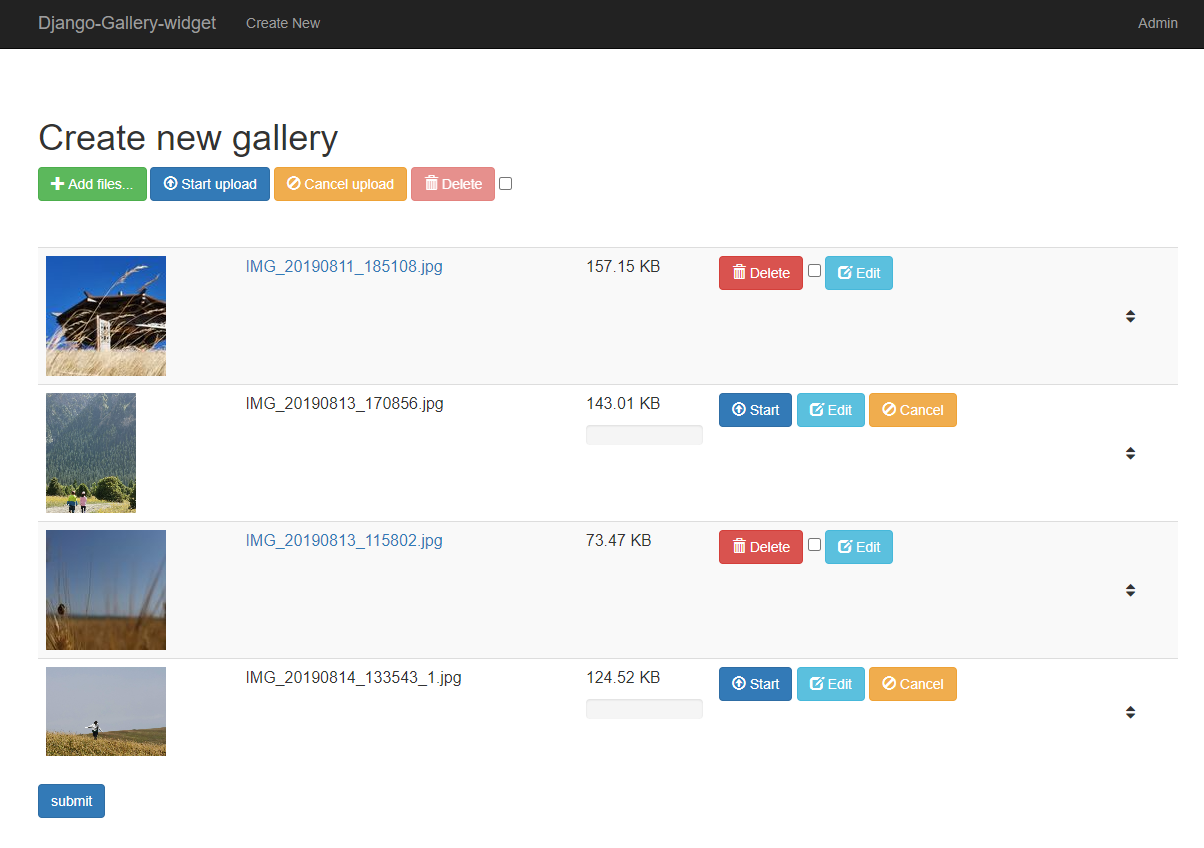Image resolution: width=1204 pixels, height=848 pixels.
Task: Toggle the select-all checkbox next to the Delete button
Action: pyautogui.click(x=505, y=183)
